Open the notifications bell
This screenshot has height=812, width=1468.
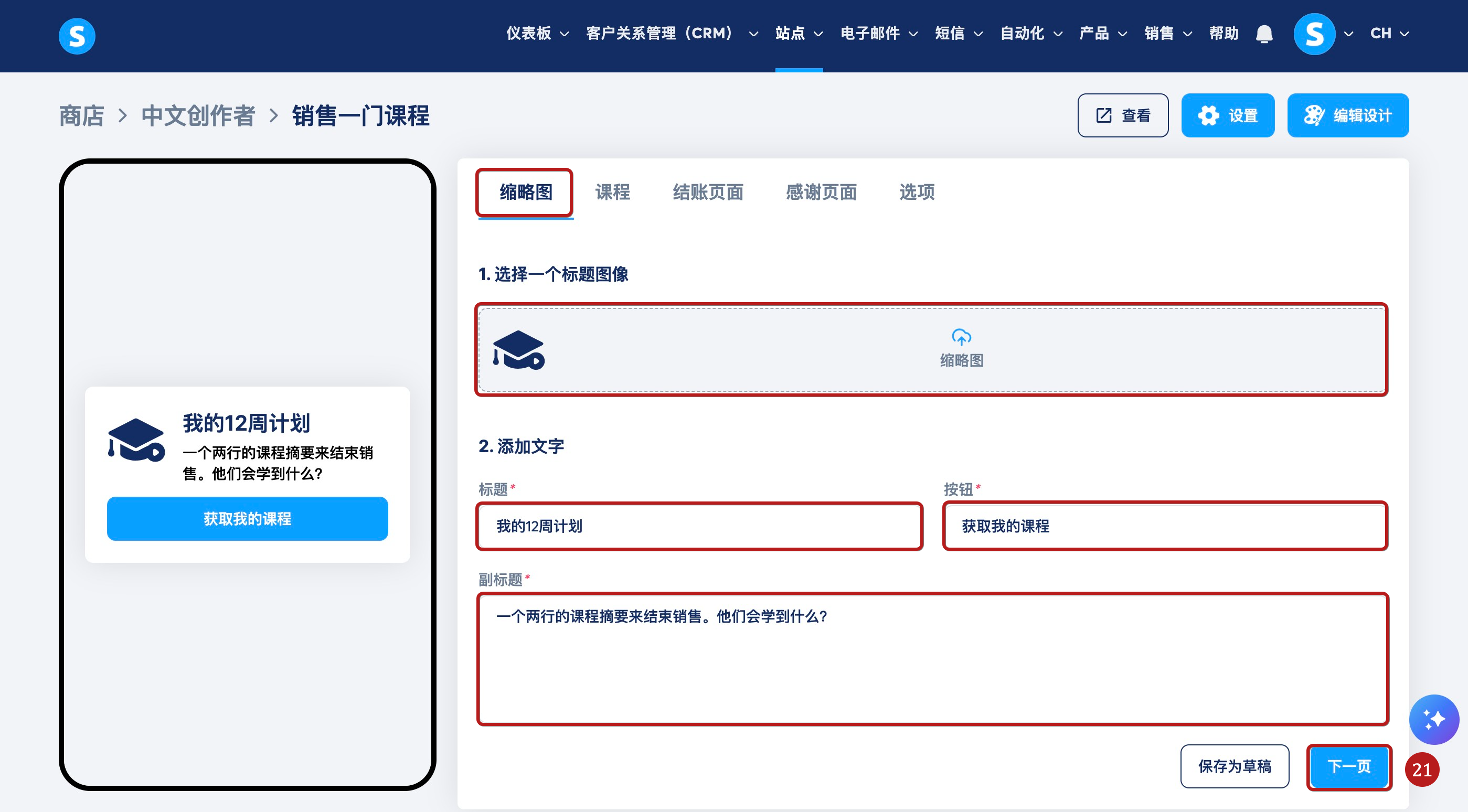coord(1264,34)
